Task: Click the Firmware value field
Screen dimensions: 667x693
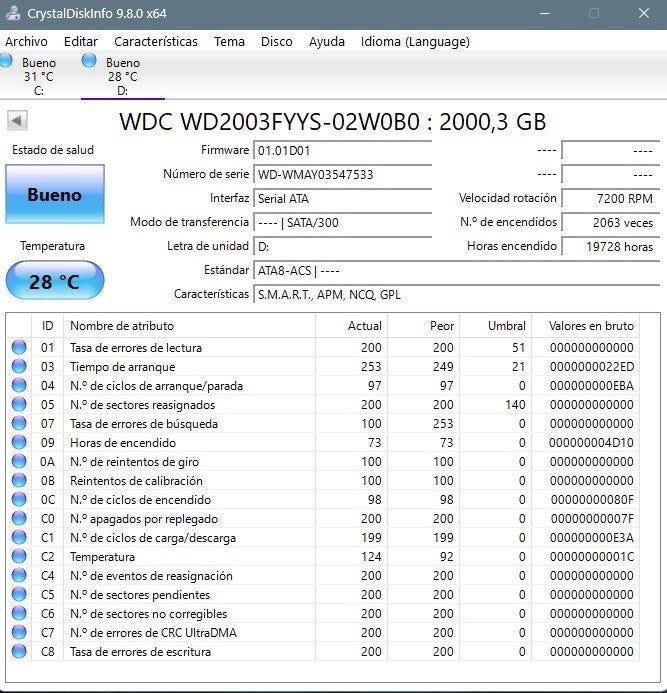Action: pyautogui.click(x=343, y=151)
